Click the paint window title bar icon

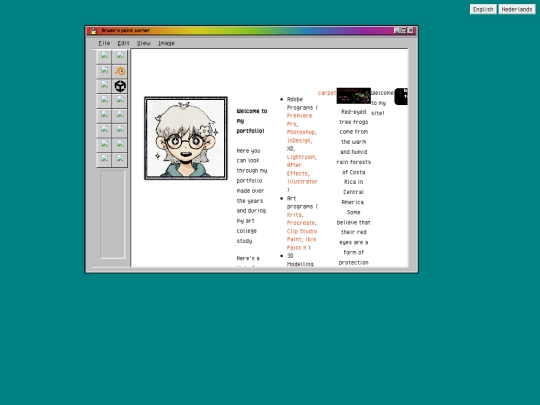coord(93,31)
